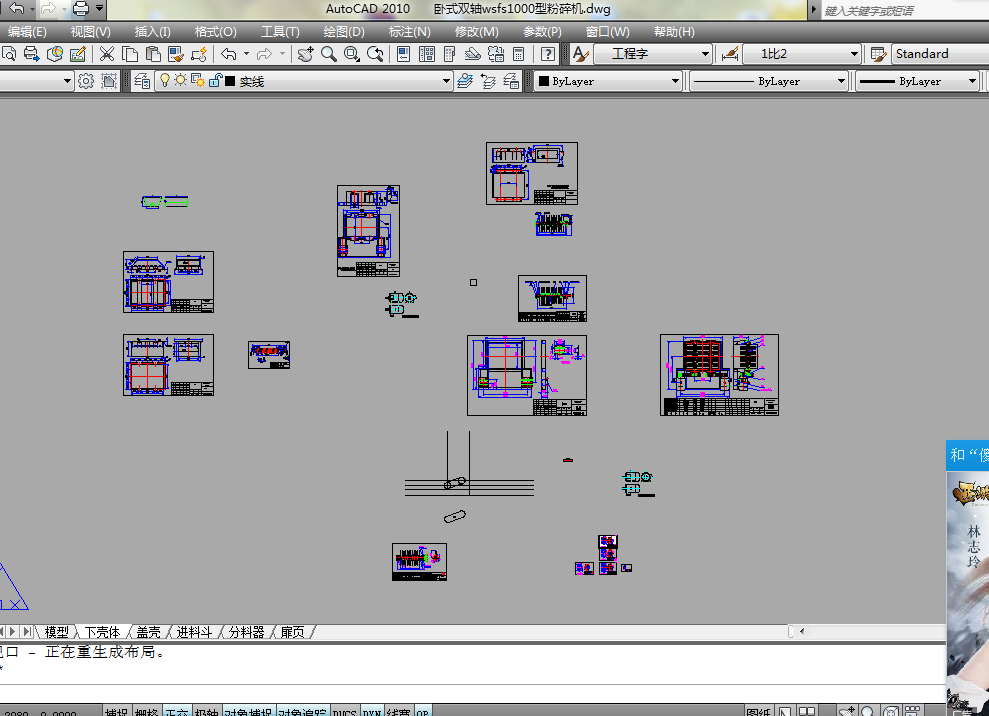Open the Table Style icon beside Standard
Screen dimensions: 989x716
pyautogui.click(x=878, y=54)
